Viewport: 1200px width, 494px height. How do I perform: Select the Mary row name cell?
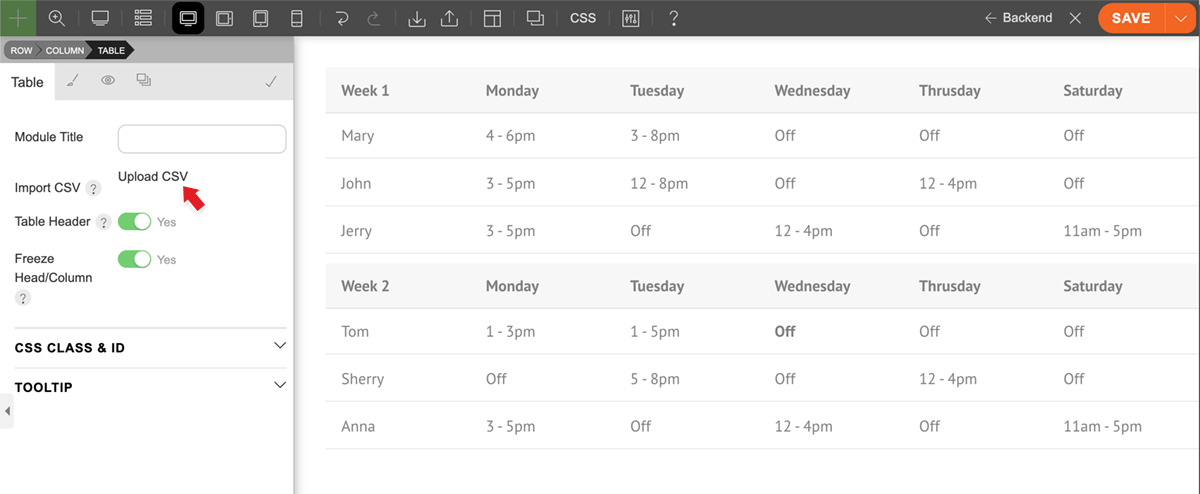click(x=358, y=135)
